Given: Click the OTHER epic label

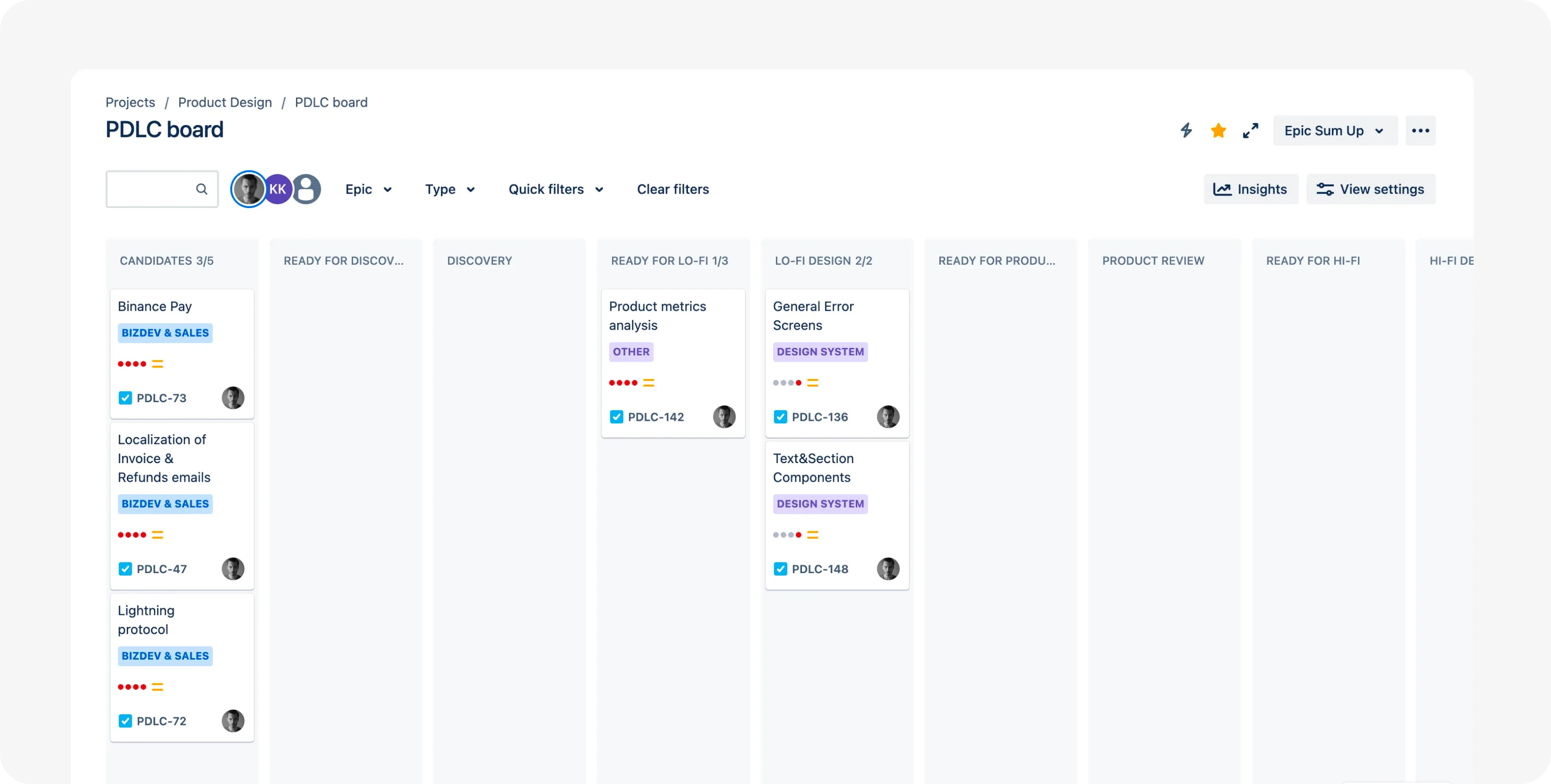Looking at the screenshot, I should coord(631,352).
